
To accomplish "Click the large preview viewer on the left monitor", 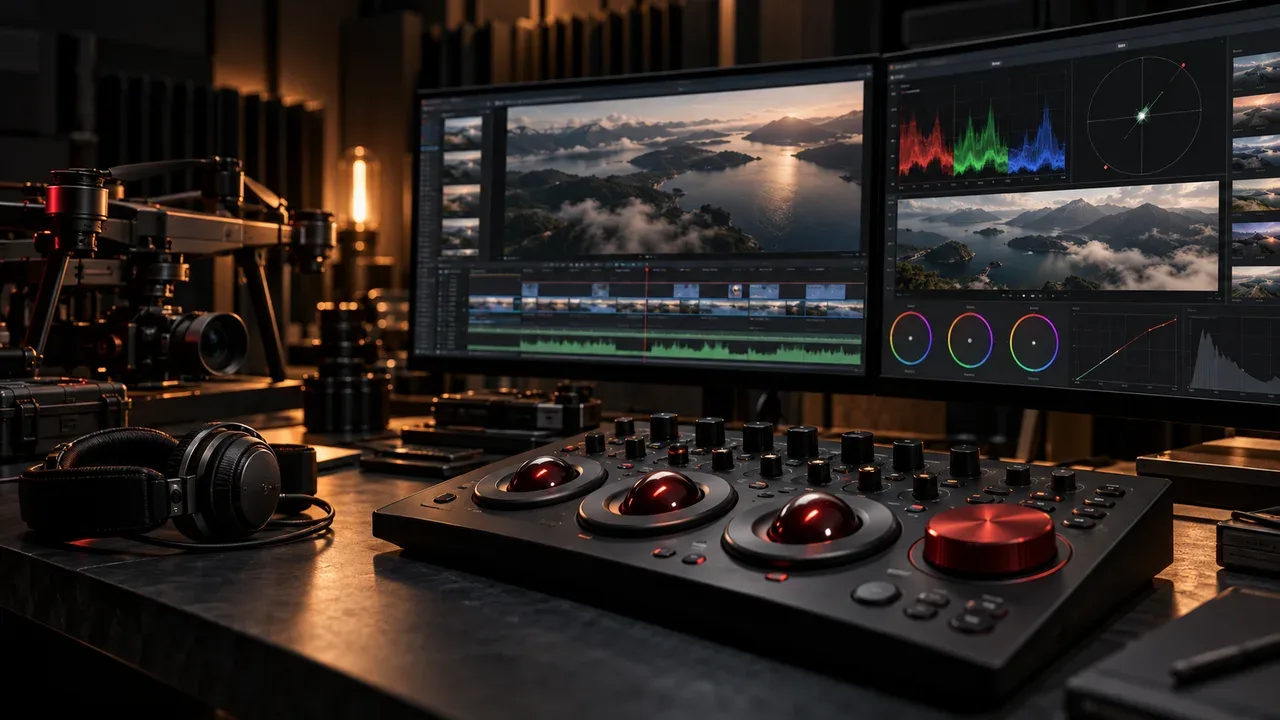I will pos(684,168).
